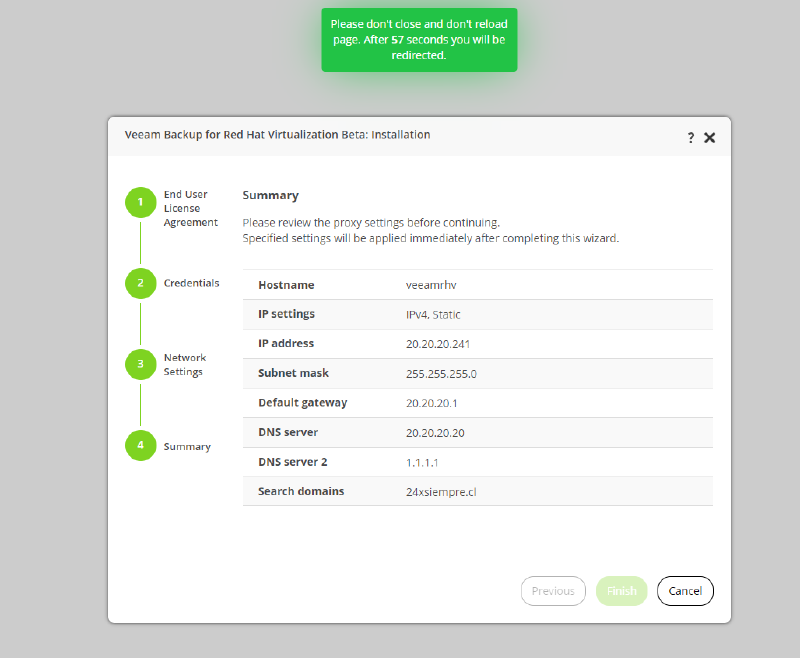Click the green redirect notification banner
800x658 pixels.
coord(419,40)
